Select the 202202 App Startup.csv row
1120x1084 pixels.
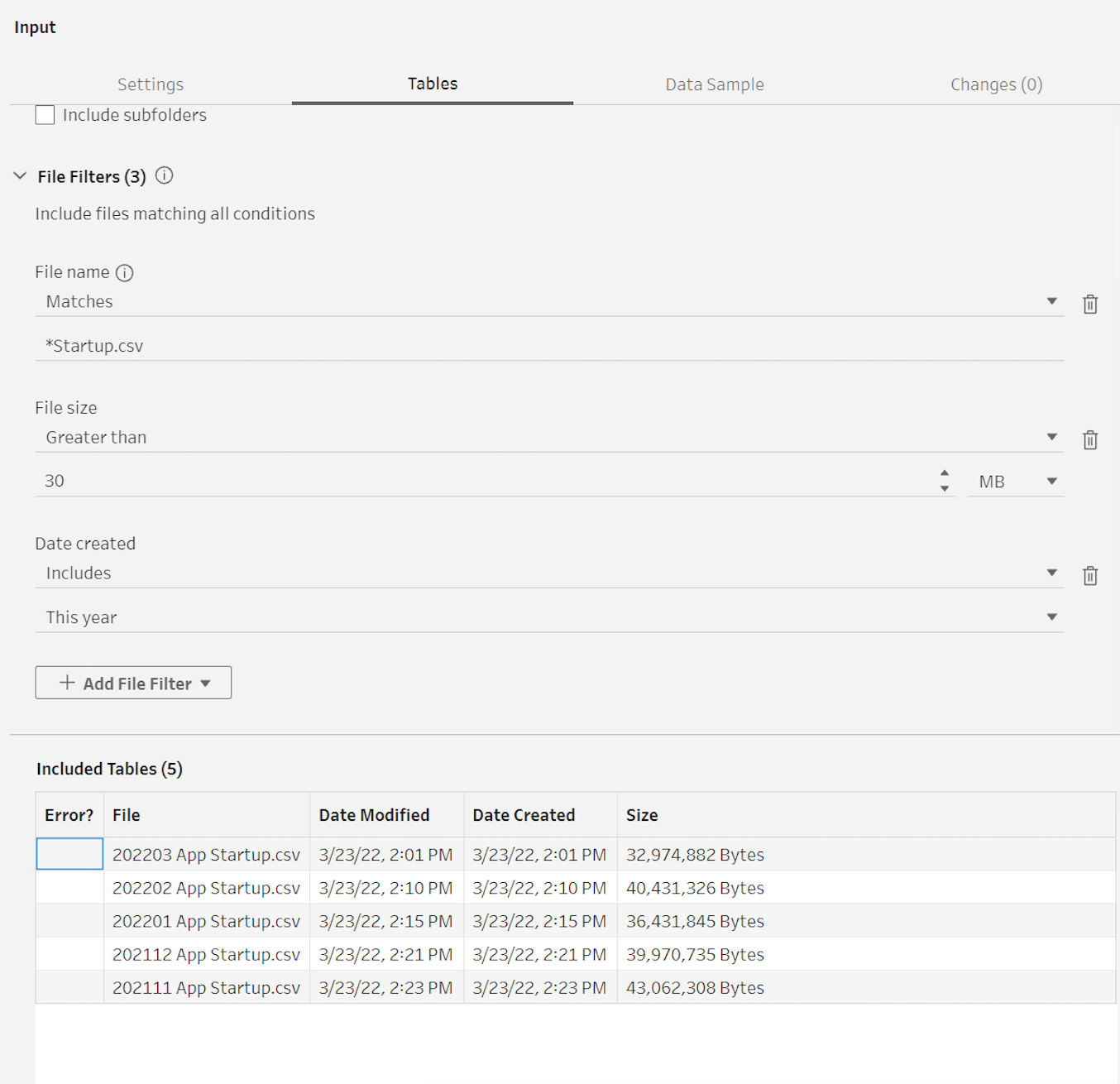[206, 888]
